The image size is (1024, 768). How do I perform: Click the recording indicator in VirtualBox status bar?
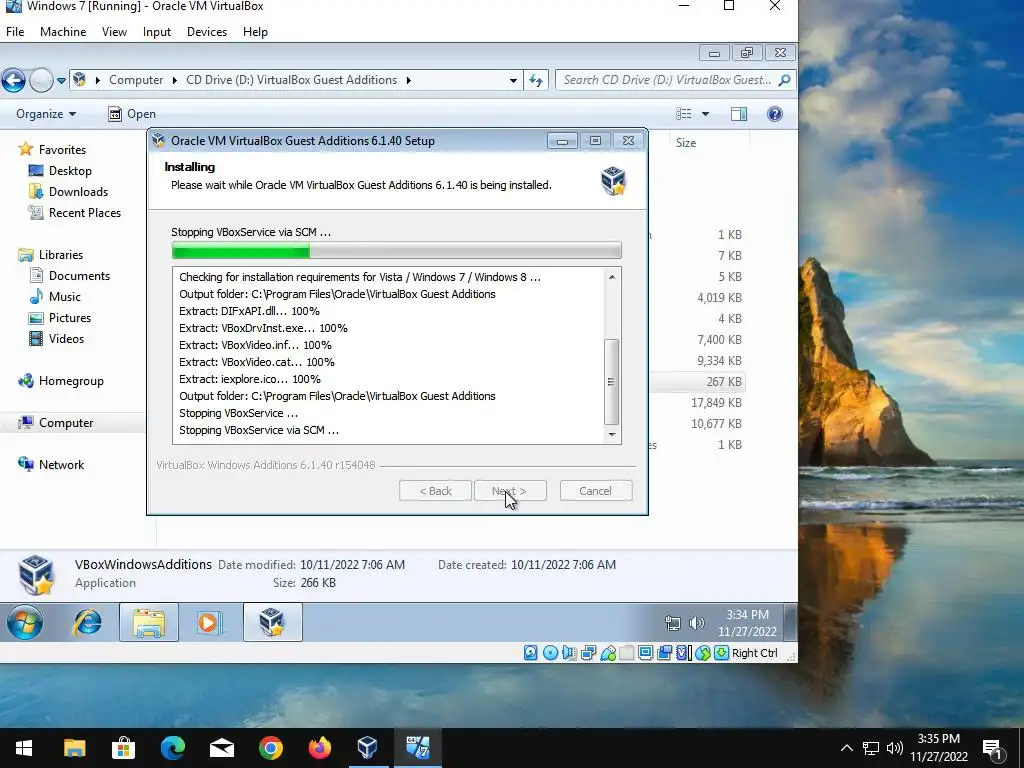click(664, 652)
